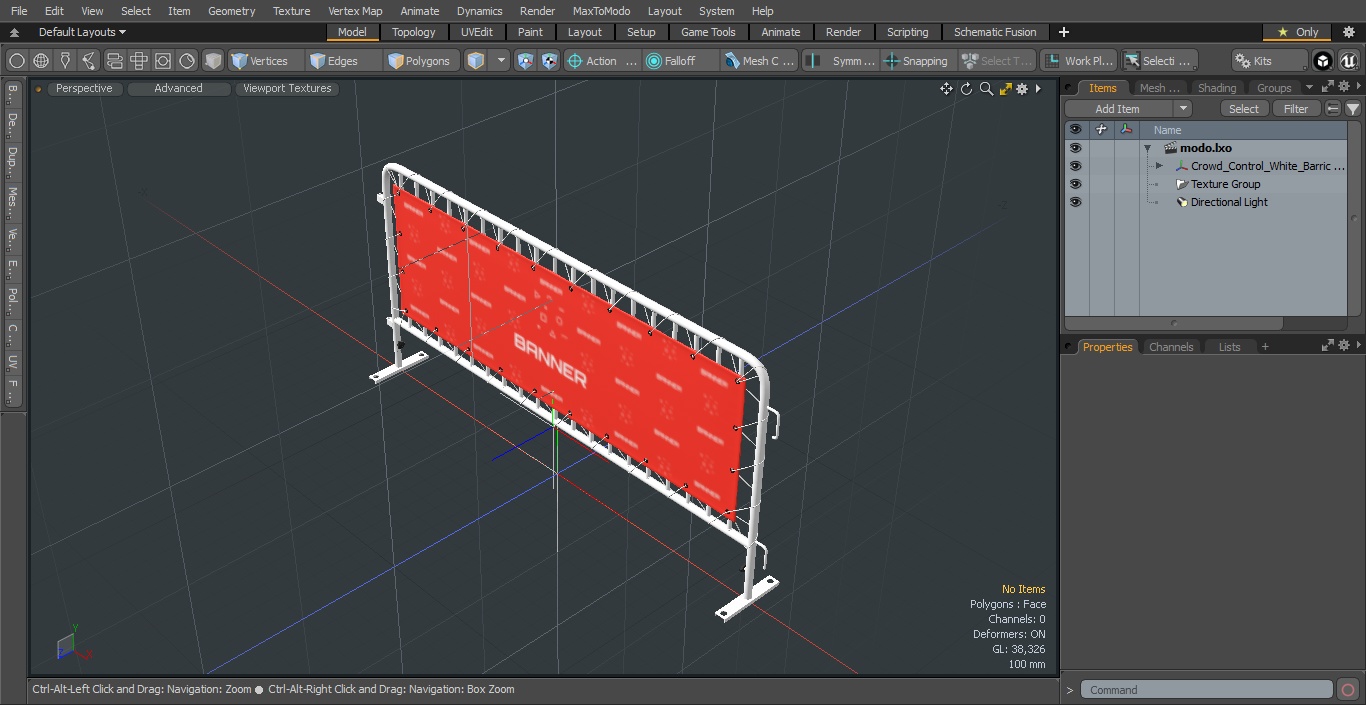
Task: Click the stacked-rounded-bars icon in the toolbar
Action: 114,61
